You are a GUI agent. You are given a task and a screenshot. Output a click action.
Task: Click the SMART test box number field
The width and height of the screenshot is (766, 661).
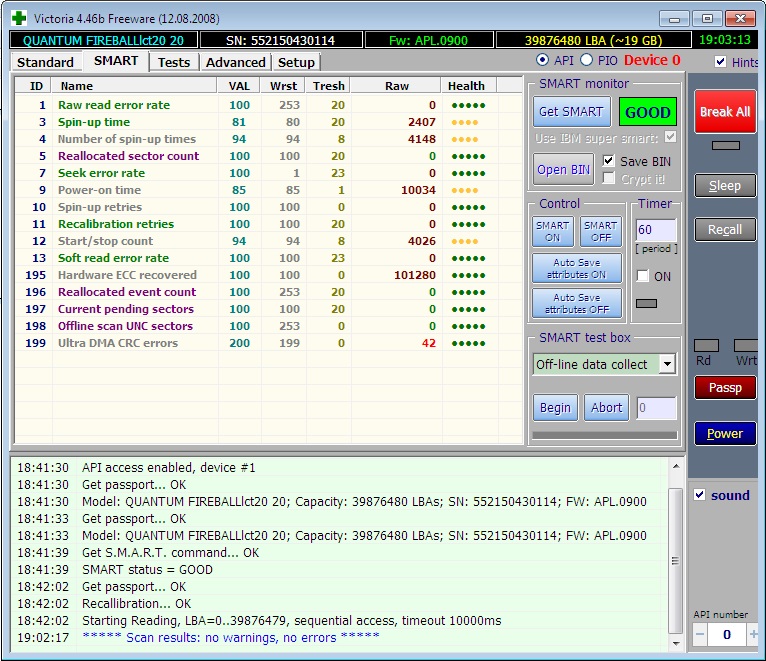[657, 407]
